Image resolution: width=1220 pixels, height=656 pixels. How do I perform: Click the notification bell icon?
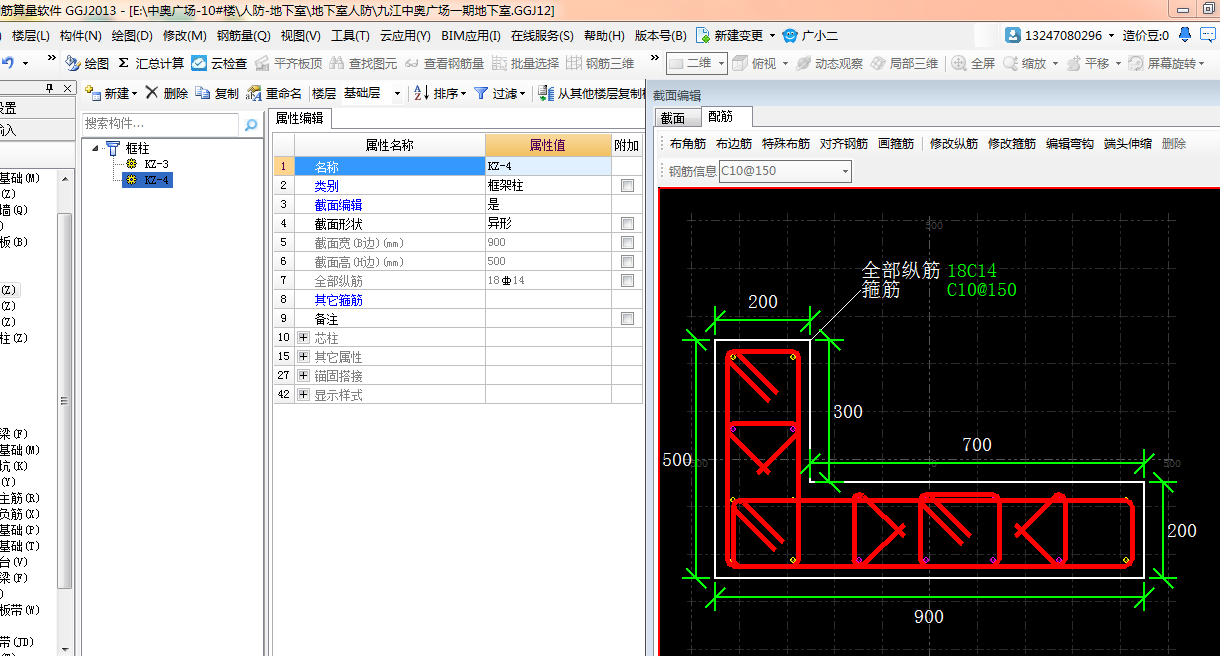click(1185, 35)
